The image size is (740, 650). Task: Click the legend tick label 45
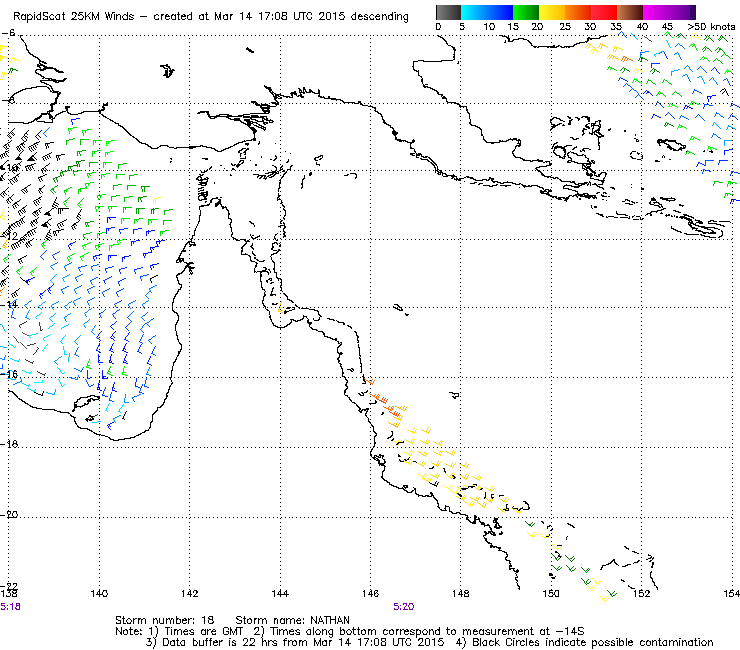click(667, 27)
